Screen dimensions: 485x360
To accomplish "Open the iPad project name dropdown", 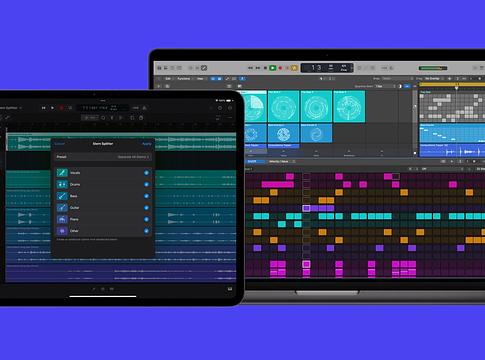I will [x=11, y=108].
